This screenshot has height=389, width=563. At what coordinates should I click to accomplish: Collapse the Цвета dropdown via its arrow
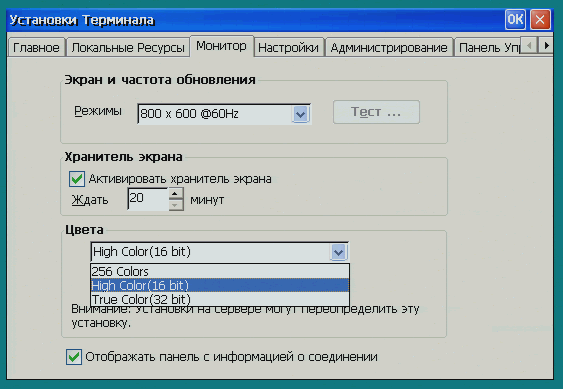click(x=339, y=252)
